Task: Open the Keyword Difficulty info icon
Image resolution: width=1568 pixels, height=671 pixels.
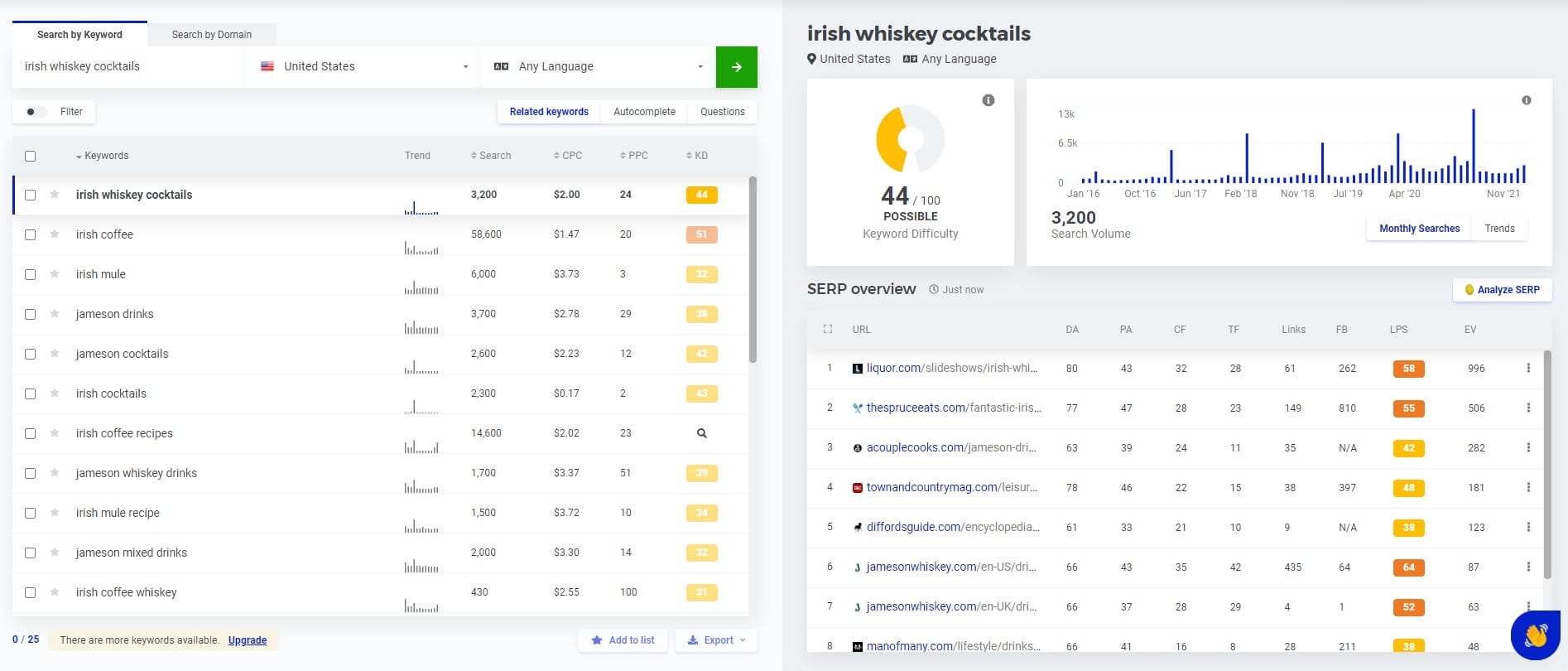Action: click(x=988, y=100)
